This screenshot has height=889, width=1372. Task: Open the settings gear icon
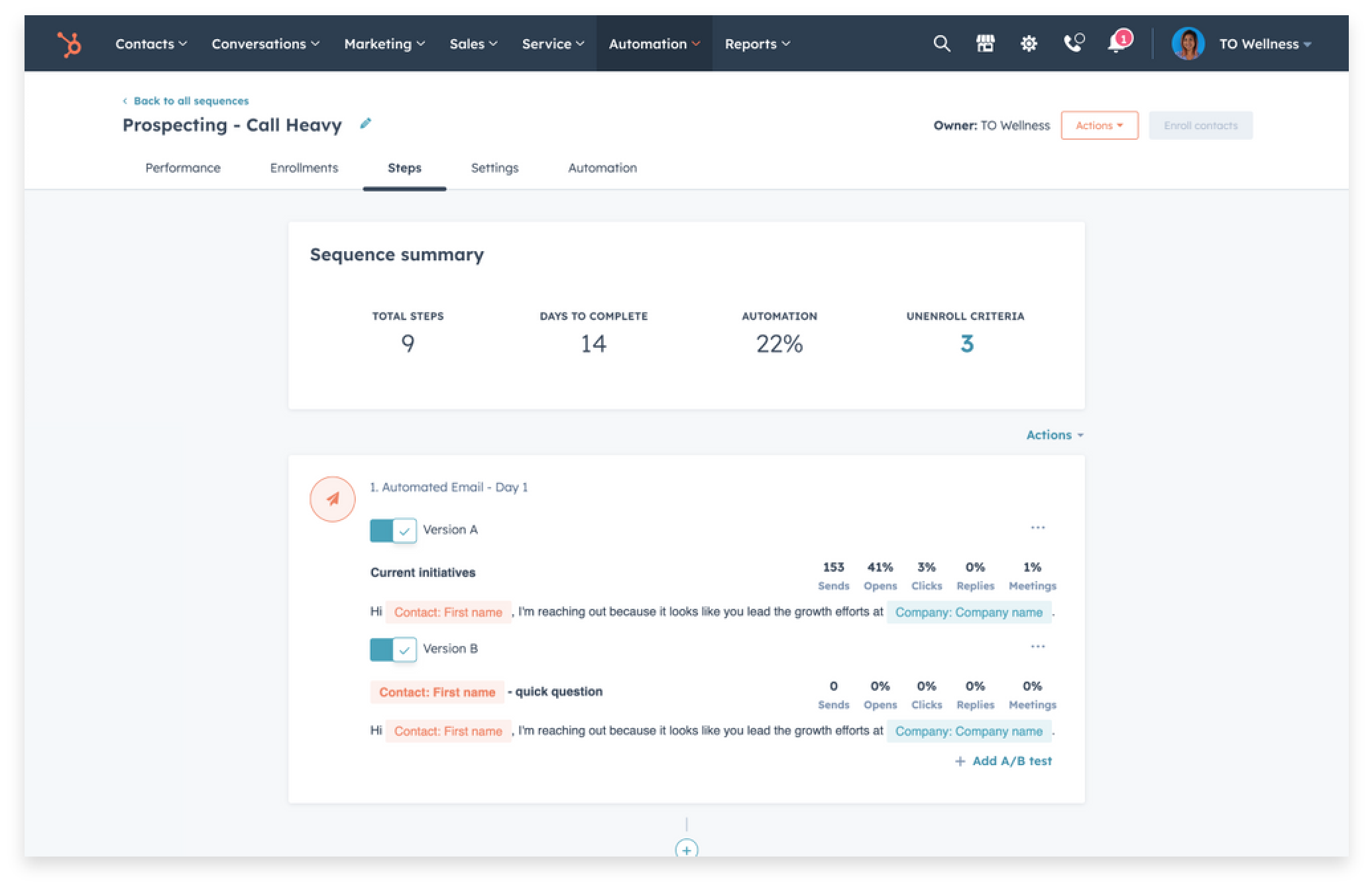tap(1029, 44)
